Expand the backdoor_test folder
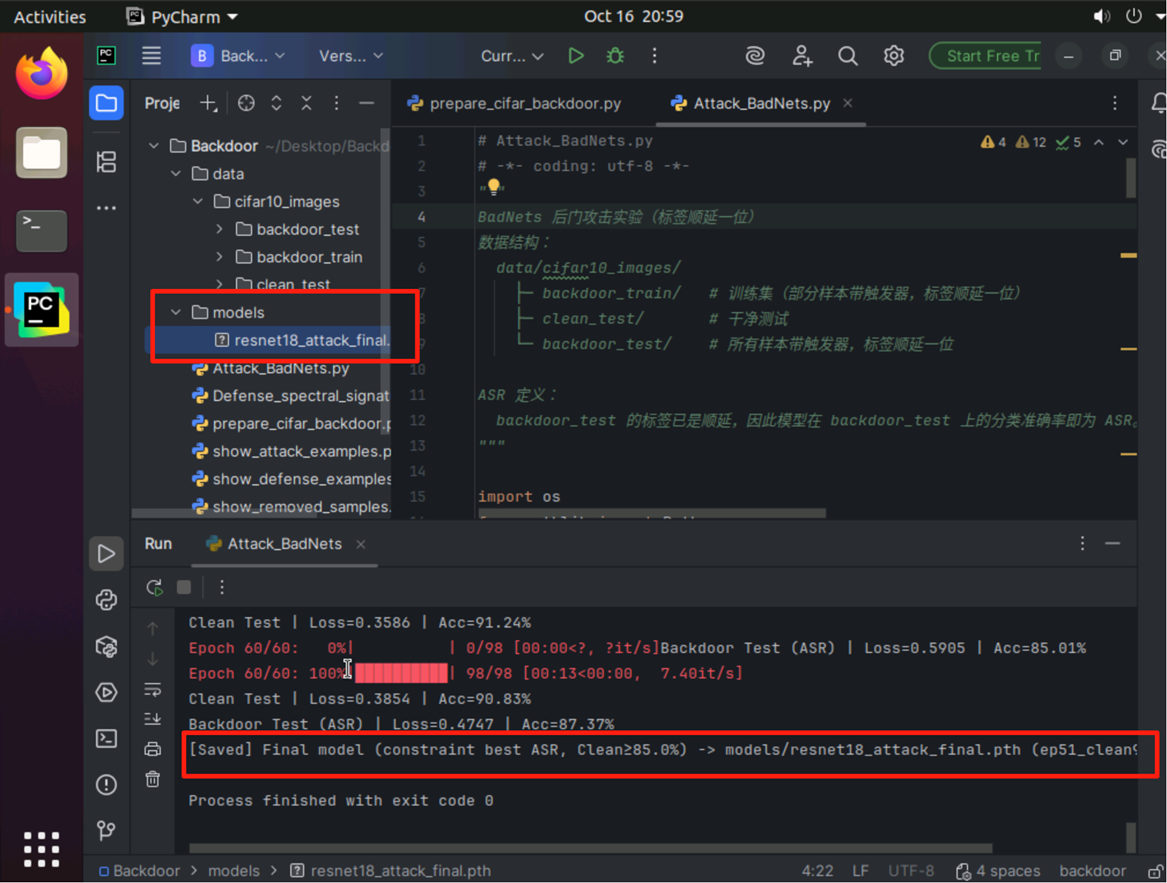Image resolution: width=1167 pixels, height=883 pixels. pos(220,230)
